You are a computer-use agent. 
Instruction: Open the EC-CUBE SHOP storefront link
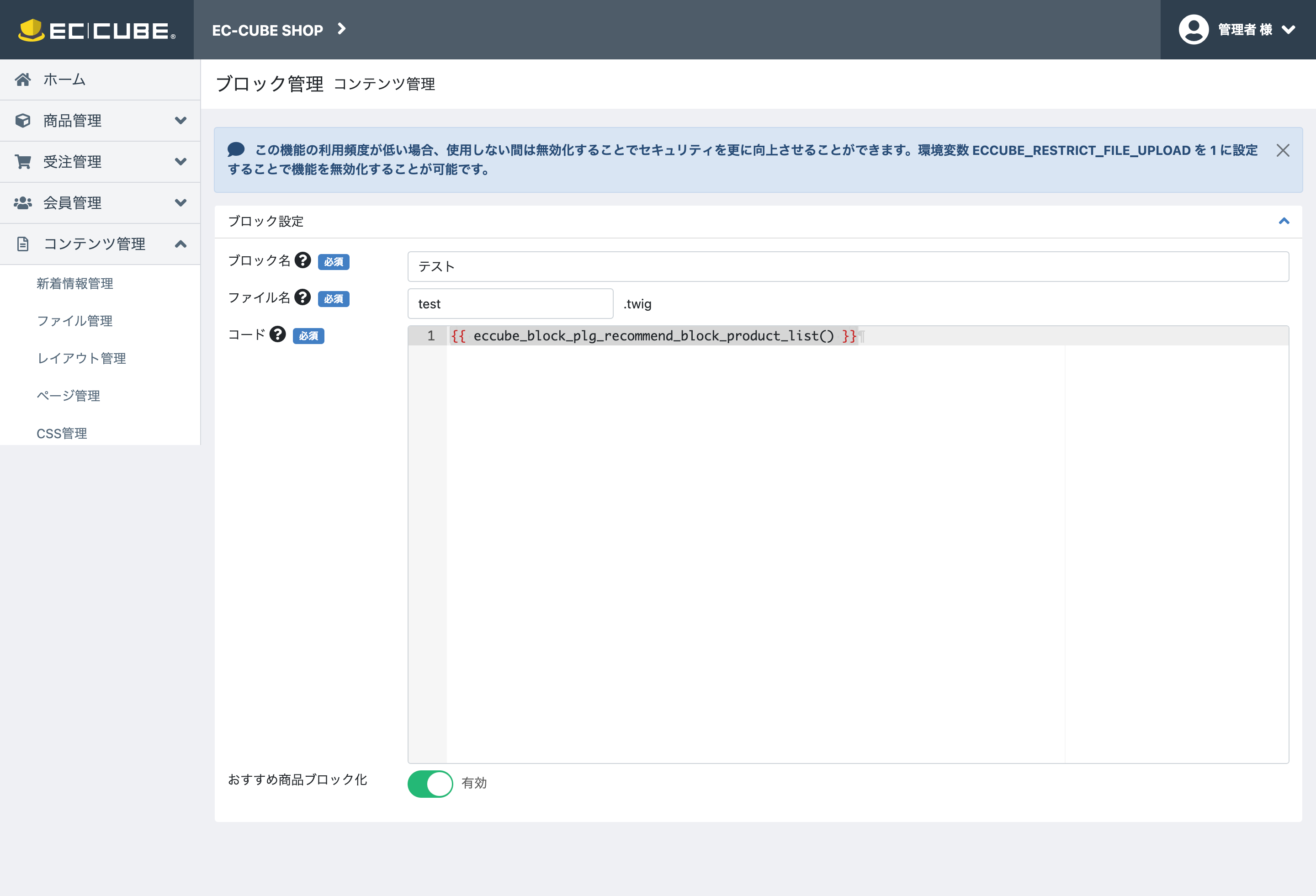tap(267, 30)
